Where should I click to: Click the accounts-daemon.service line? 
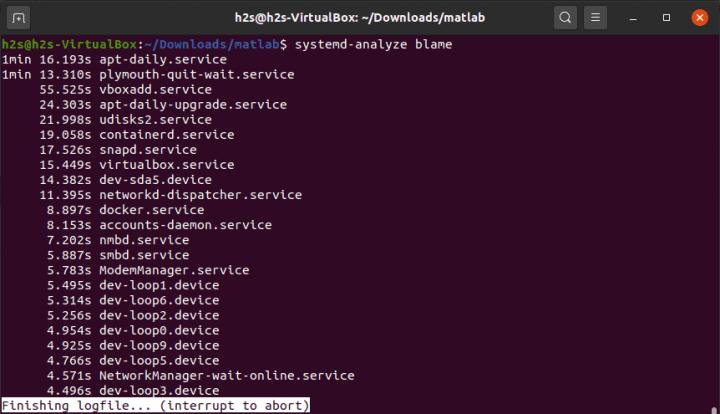(185, 225)
